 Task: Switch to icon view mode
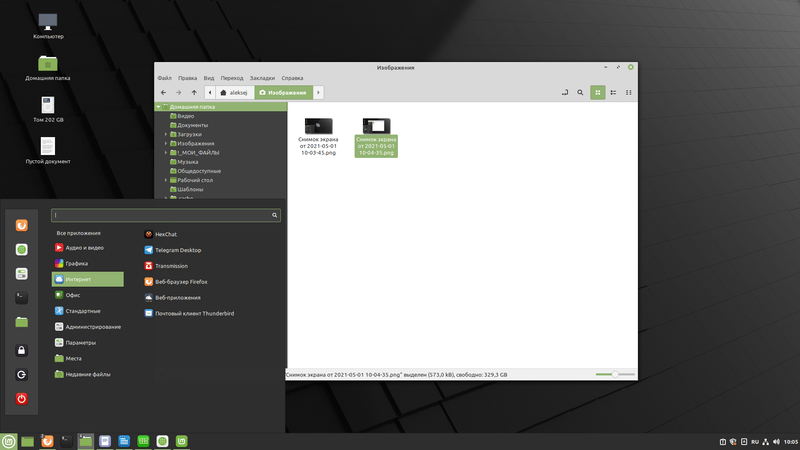[x=597, y=92]
